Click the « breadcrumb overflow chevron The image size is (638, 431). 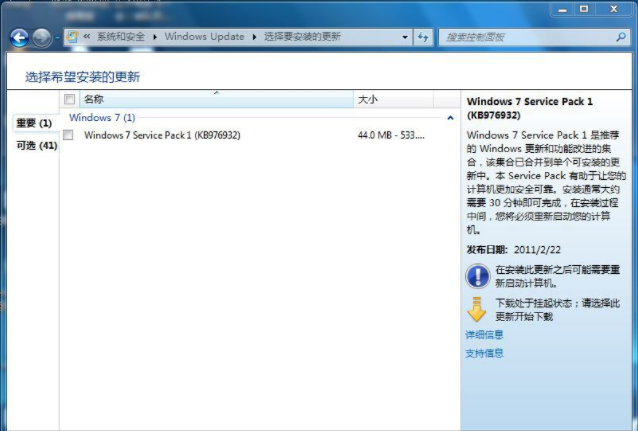pyautogui.click(x=88, y=37)
